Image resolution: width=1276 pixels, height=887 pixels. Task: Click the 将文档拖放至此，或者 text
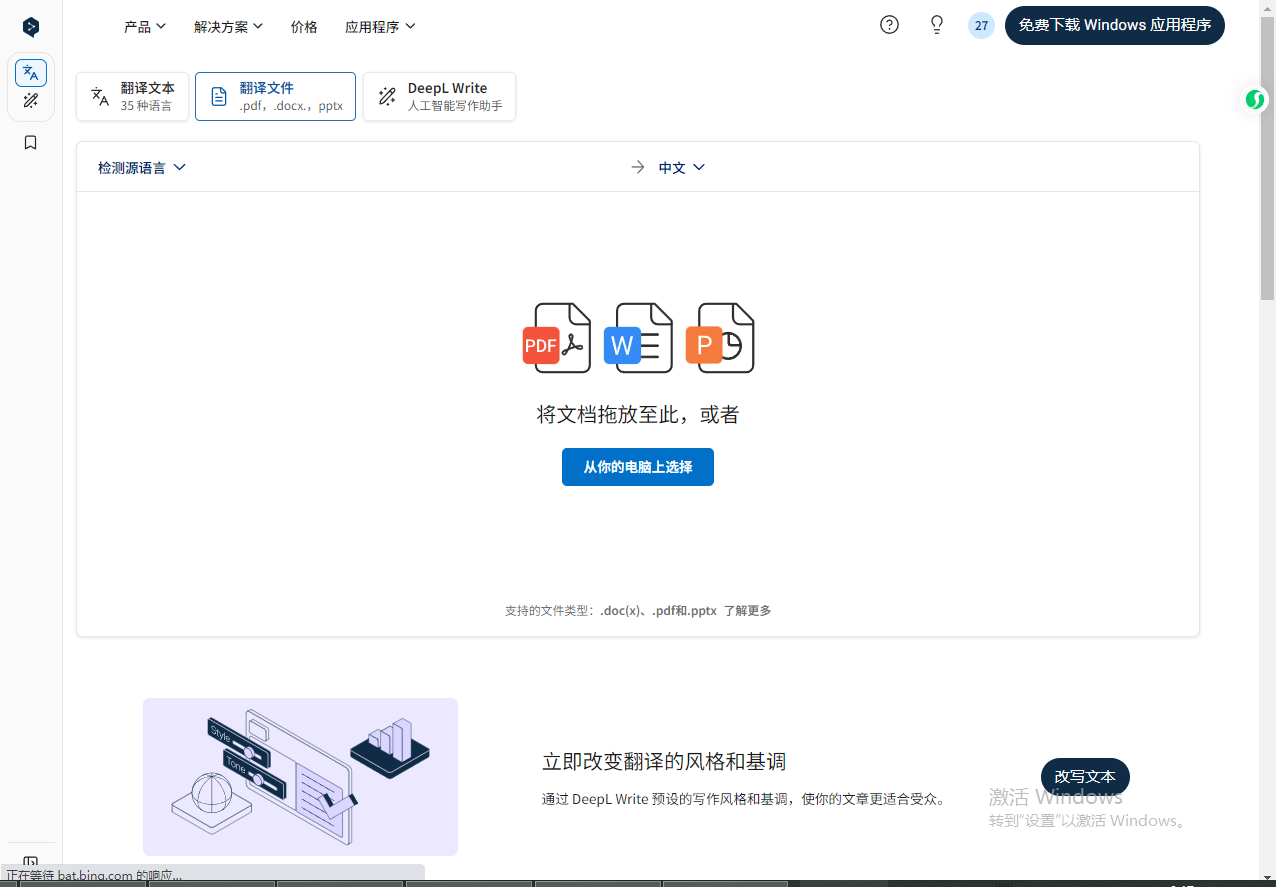638,415
